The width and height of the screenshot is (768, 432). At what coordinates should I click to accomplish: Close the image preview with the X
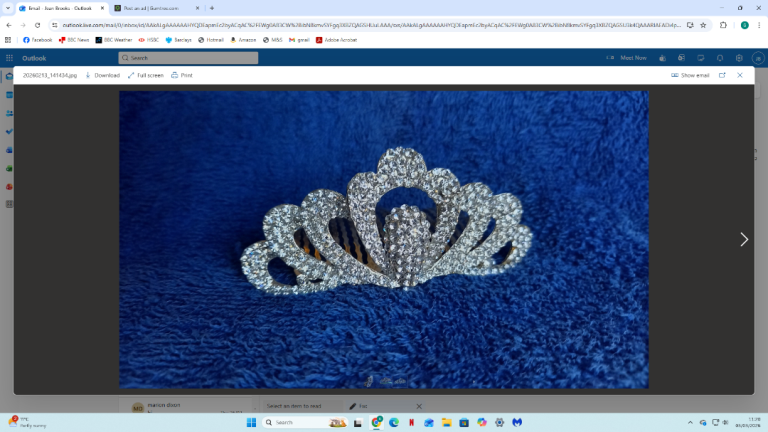click(x=740, y=75)
